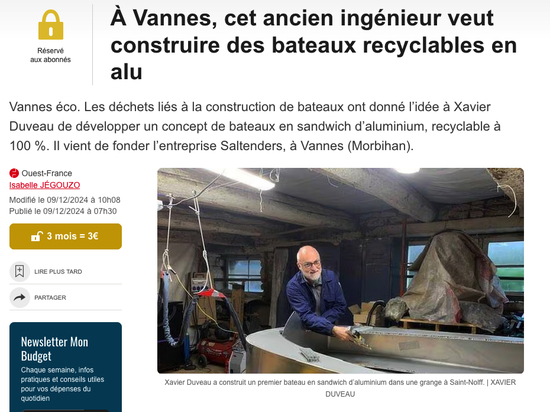The image size is (550, 412).
Task: Click the photo caption about Saint-Nolff
Action: pos(324,382)
